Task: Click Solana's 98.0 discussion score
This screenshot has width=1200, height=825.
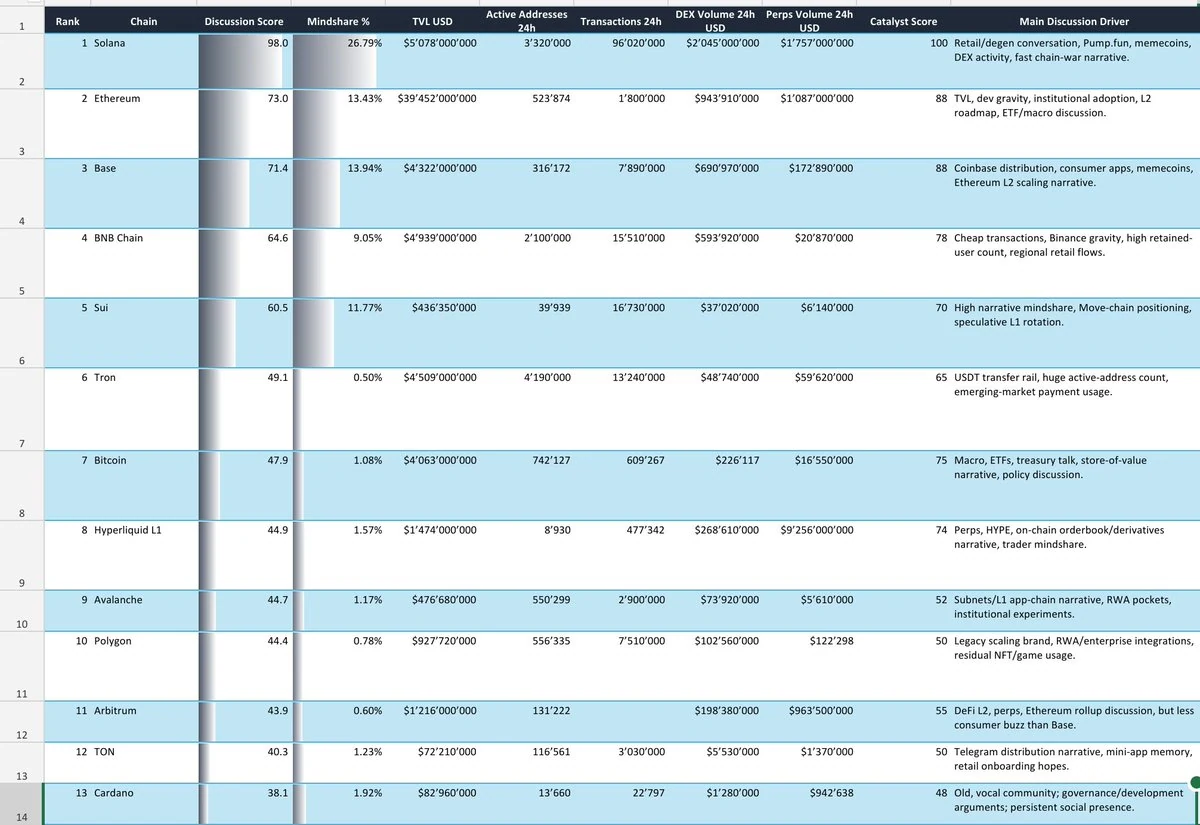Action: coord(244,62)
